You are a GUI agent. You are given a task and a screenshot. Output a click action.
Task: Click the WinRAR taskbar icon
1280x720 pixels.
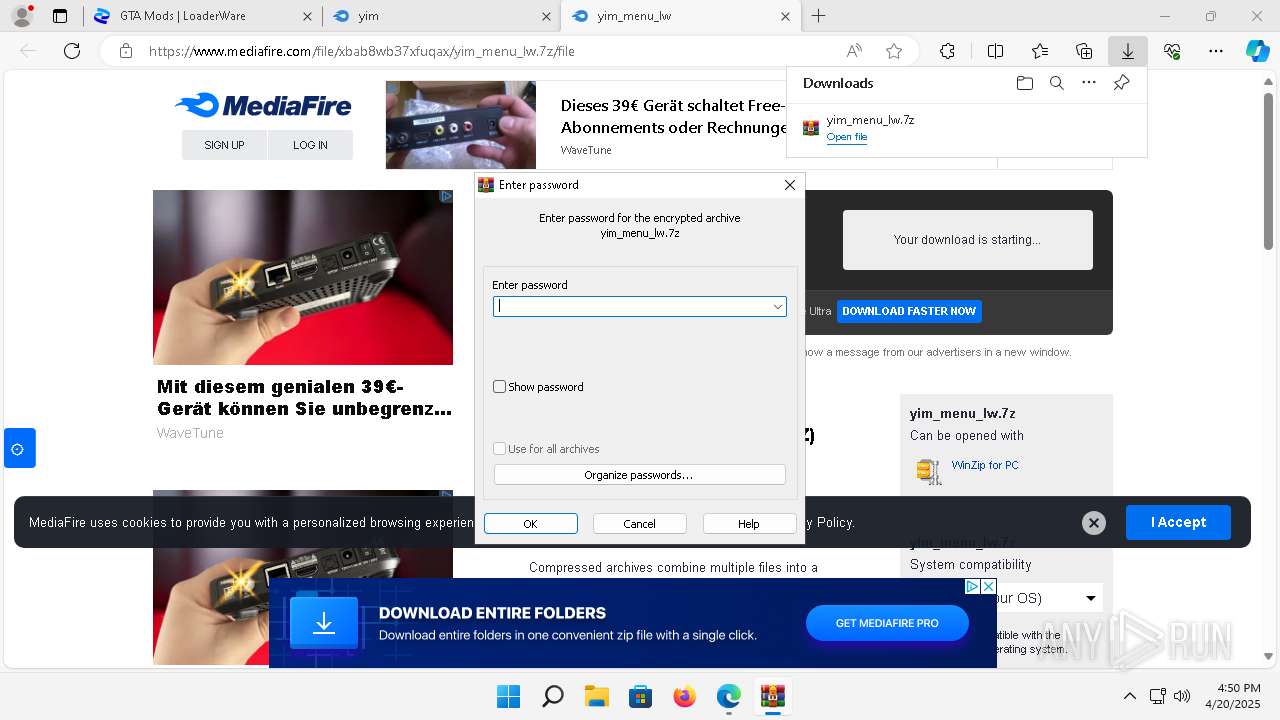click(x=772, y=696)
